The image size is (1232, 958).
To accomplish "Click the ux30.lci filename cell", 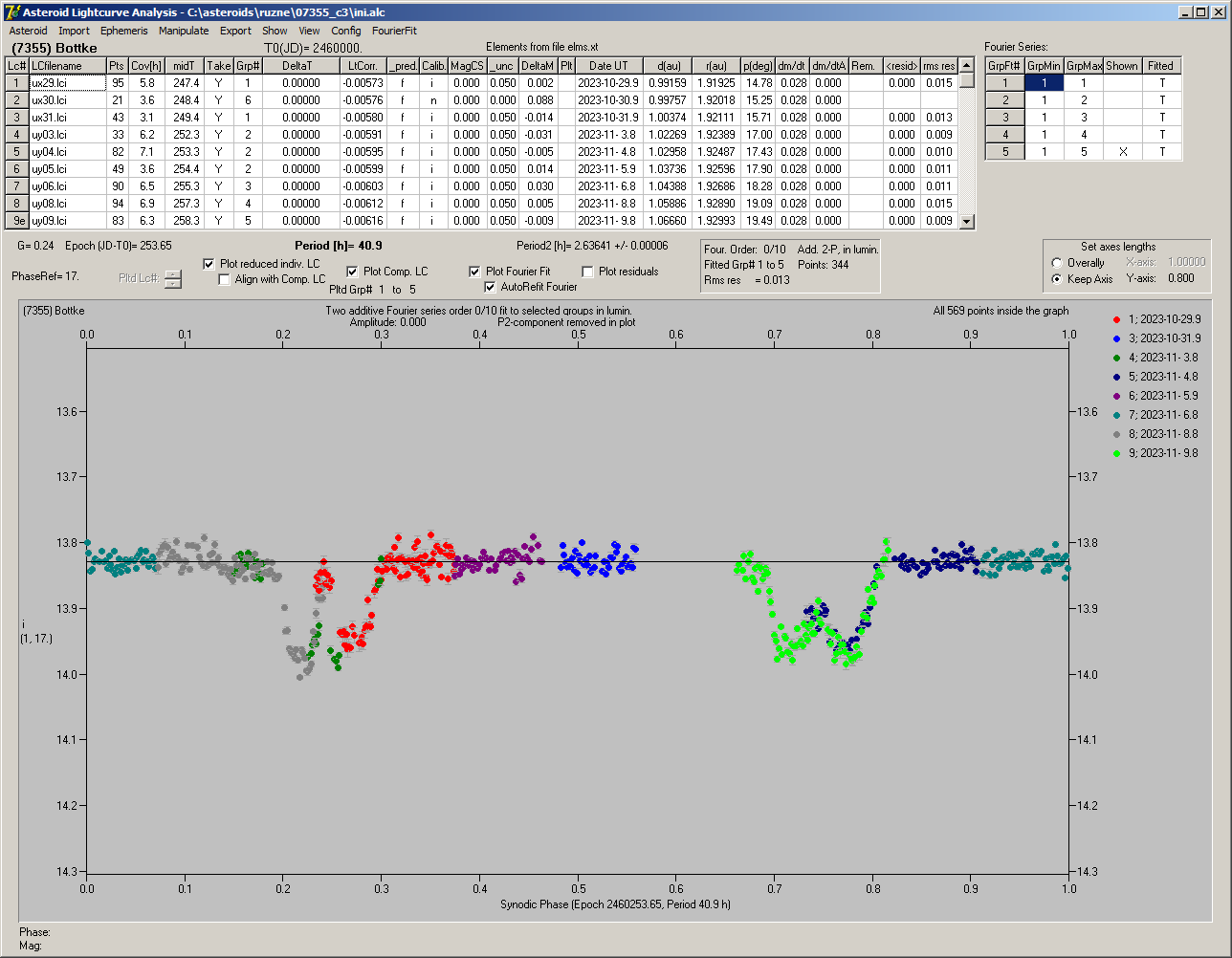I will click(67, 100).
